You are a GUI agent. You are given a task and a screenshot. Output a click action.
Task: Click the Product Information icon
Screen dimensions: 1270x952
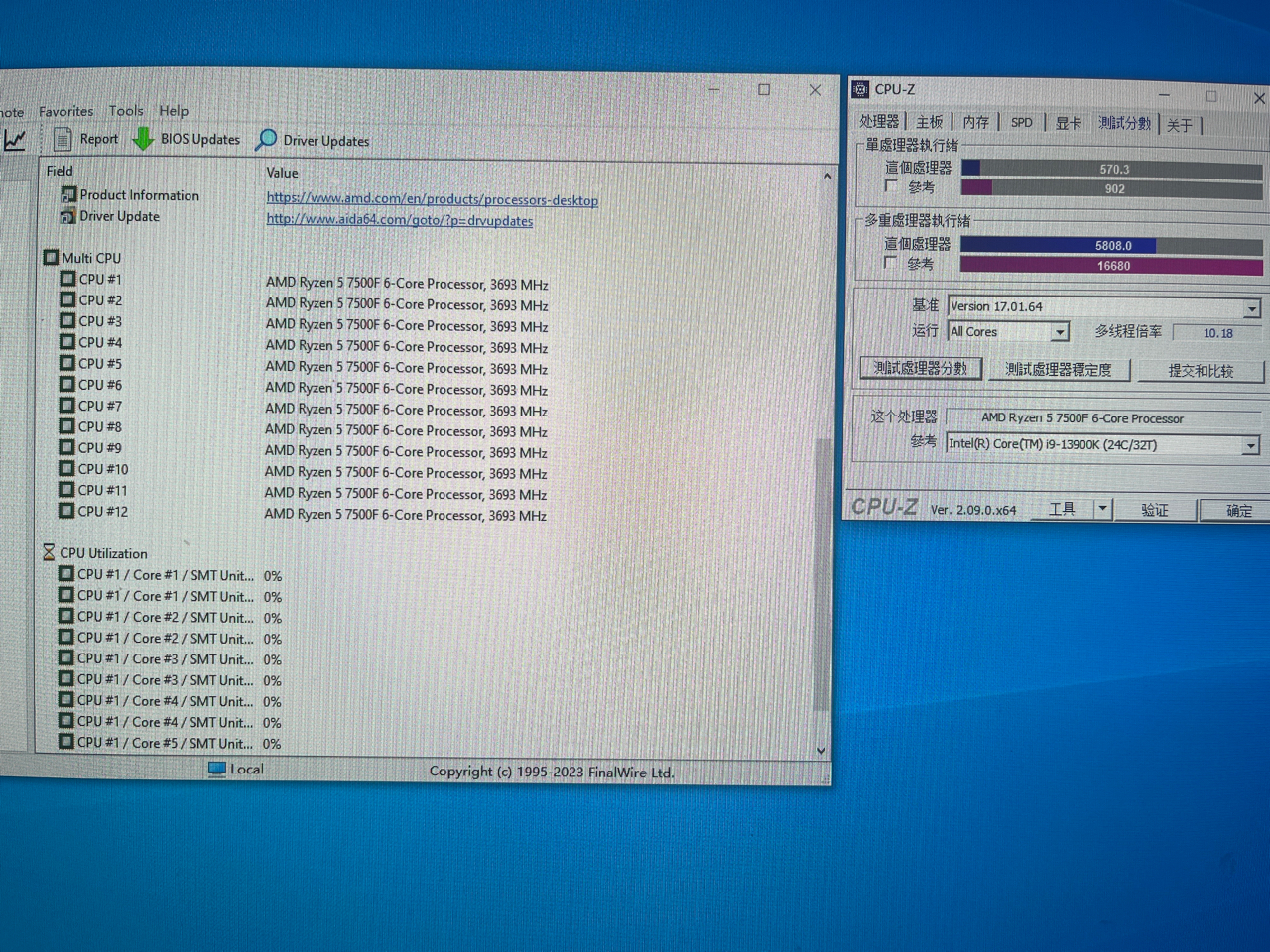(68, 194)
